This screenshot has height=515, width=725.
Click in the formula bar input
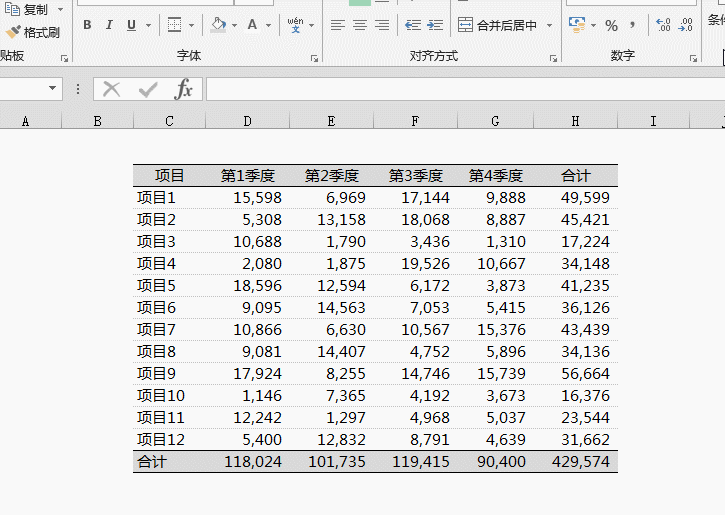pyautogui.click(x=465, y=89)
